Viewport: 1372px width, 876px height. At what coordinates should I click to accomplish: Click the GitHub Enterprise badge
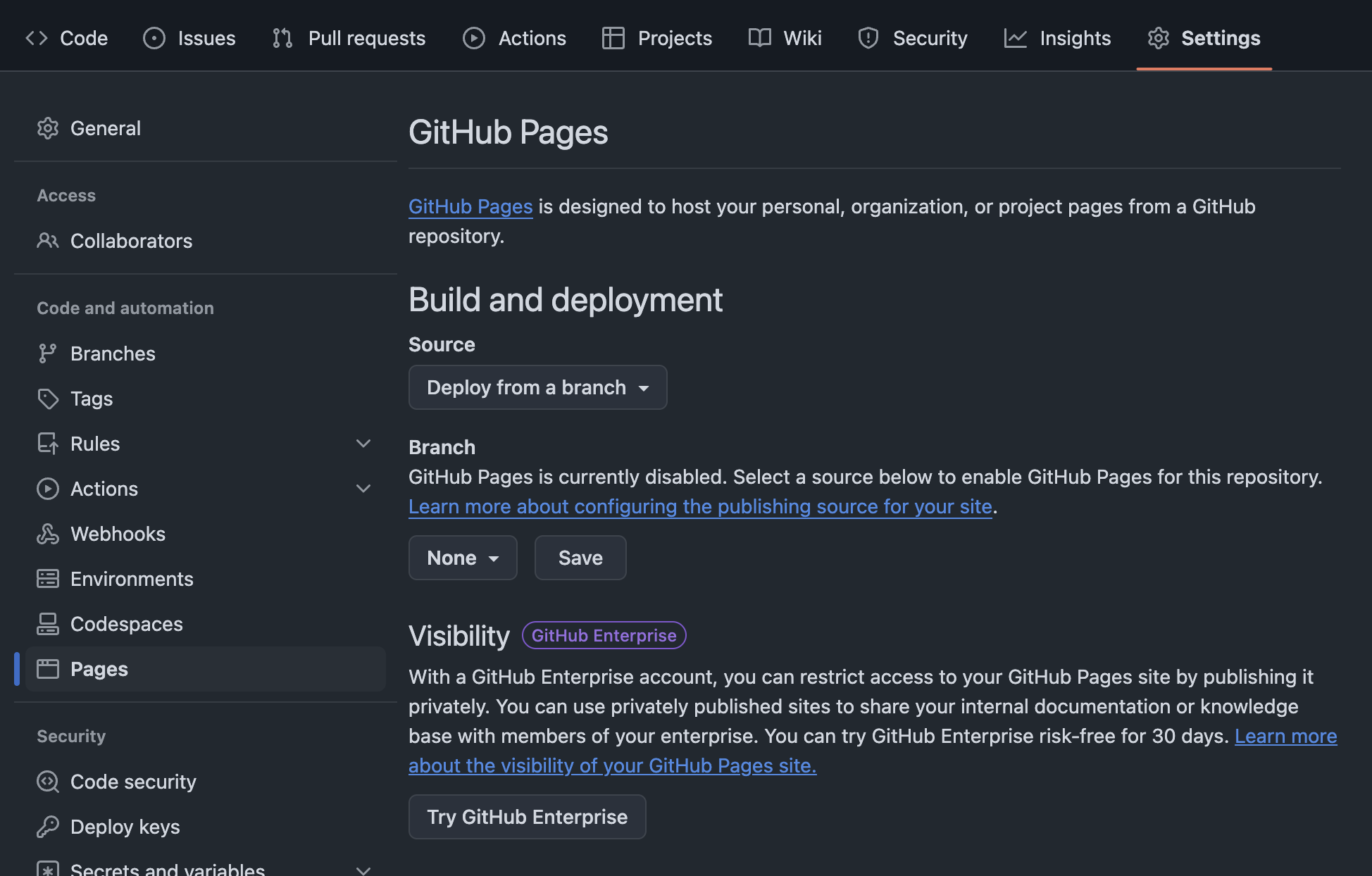point(604,635)
